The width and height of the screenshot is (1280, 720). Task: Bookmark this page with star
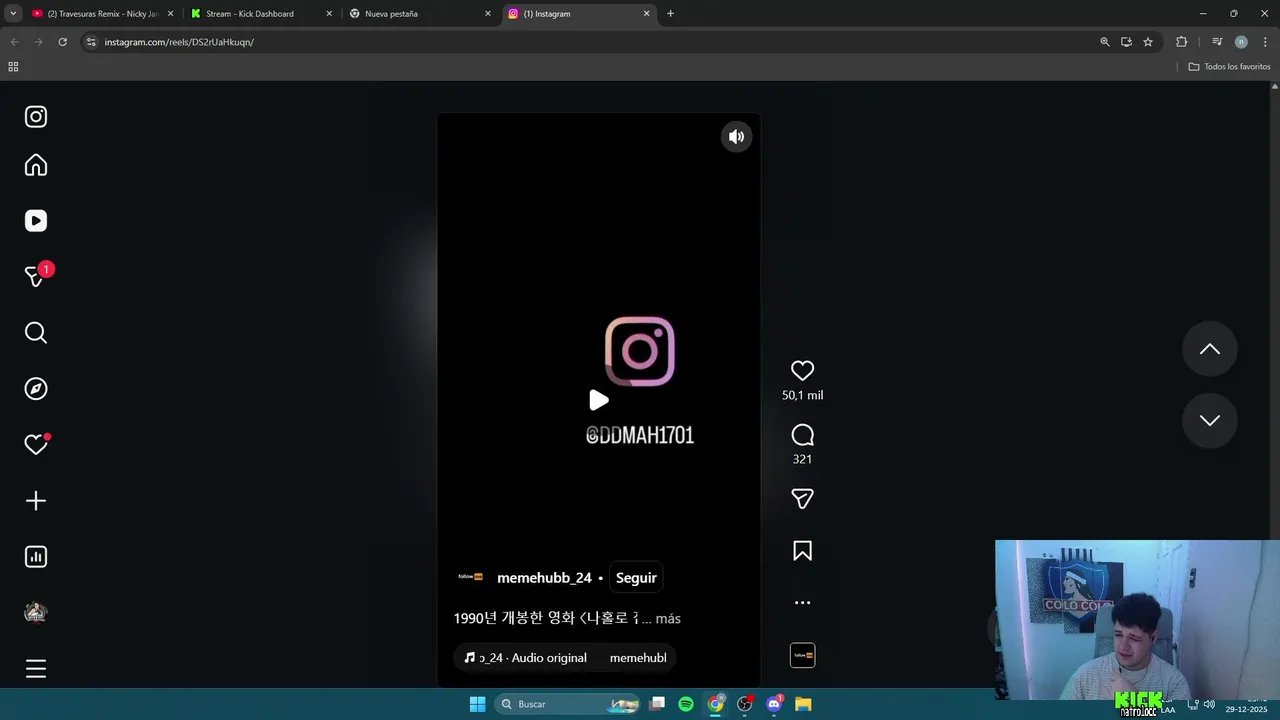click(1148, 42)
